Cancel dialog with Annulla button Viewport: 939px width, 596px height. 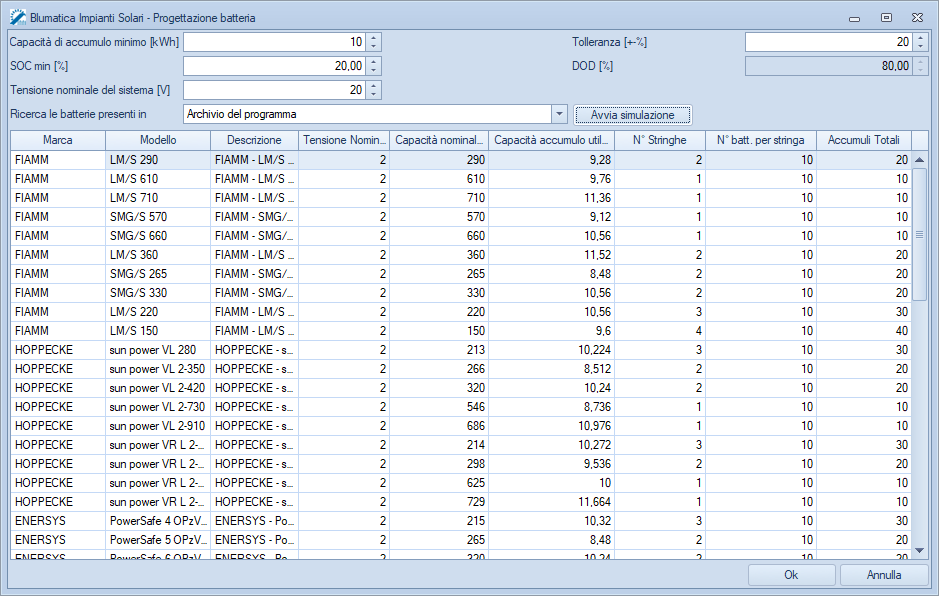click(884, 575)
